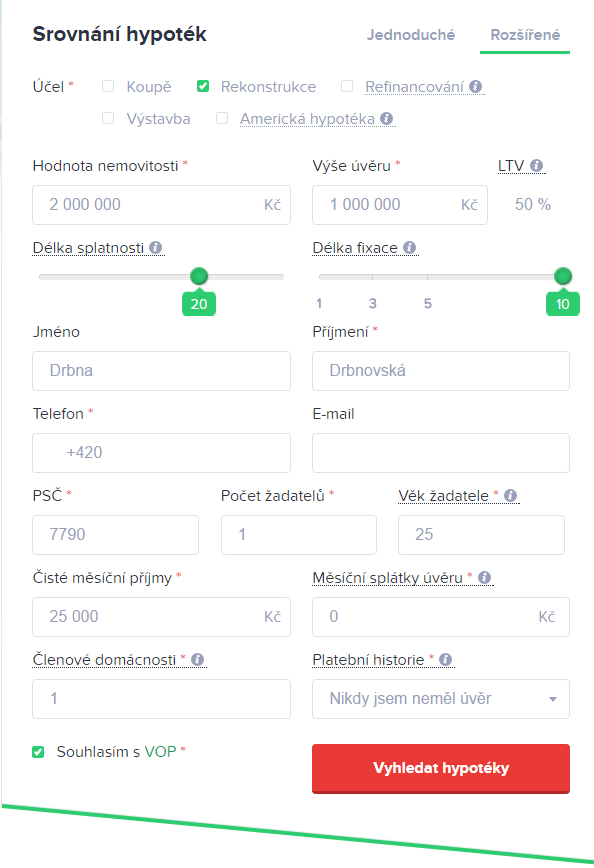594x868 pixels.
Task: Click info icon beside Americká hypotéka
Action: click(x=387, y=118)
